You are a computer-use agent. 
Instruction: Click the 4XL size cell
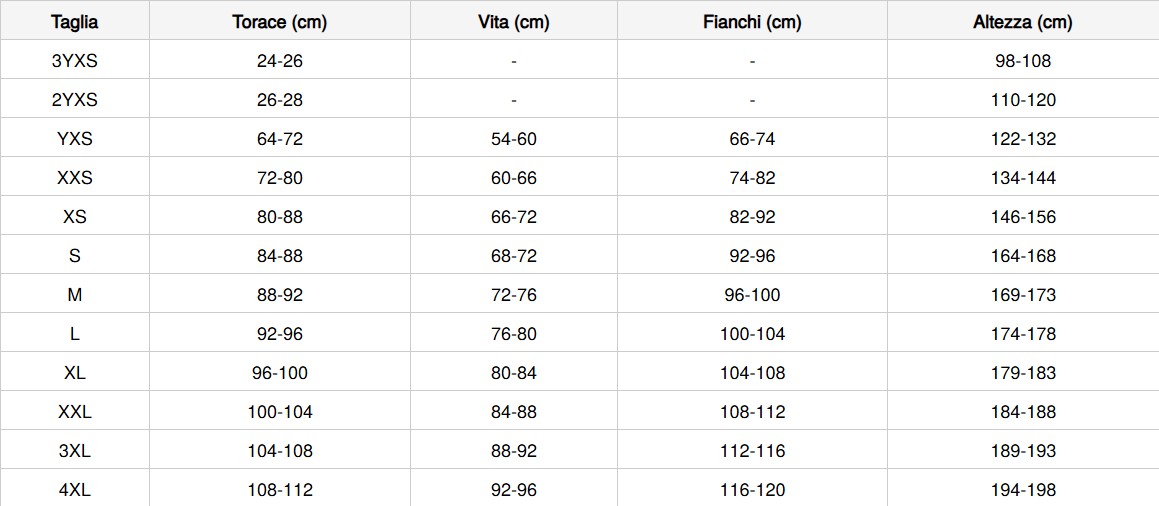[x=75, y=490]
